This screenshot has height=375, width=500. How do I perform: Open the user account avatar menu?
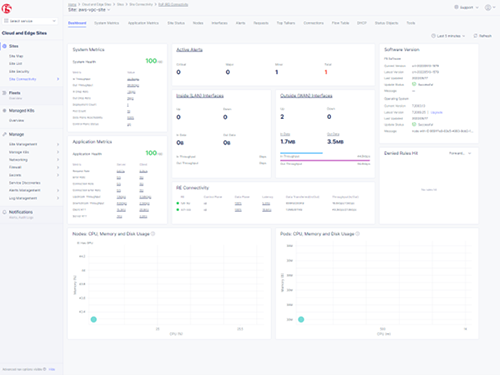(488, 7)
